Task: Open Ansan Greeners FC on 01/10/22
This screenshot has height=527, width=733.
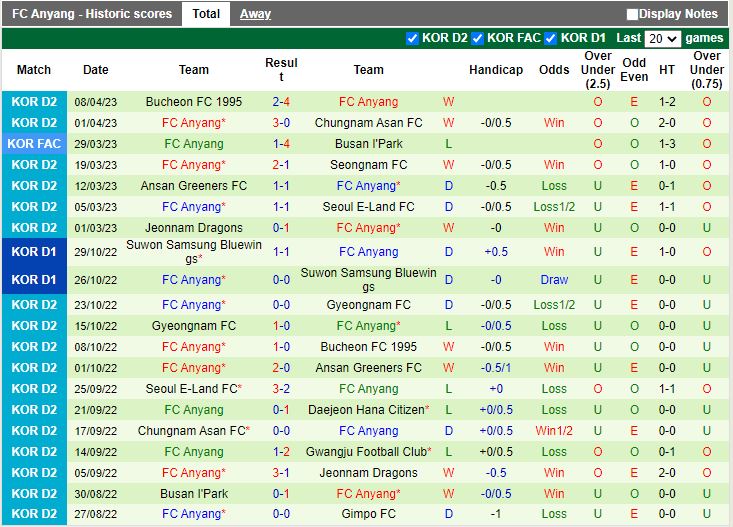Action: pyautogui.click(x=368, y=368)
